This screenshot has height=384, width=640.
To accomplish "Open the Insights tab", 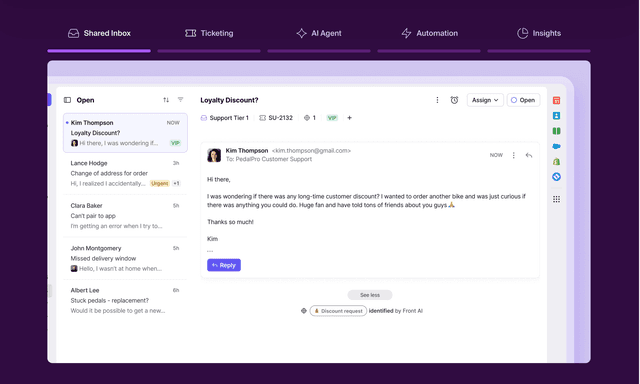I will pyautogui.click(x=539, y=33).
